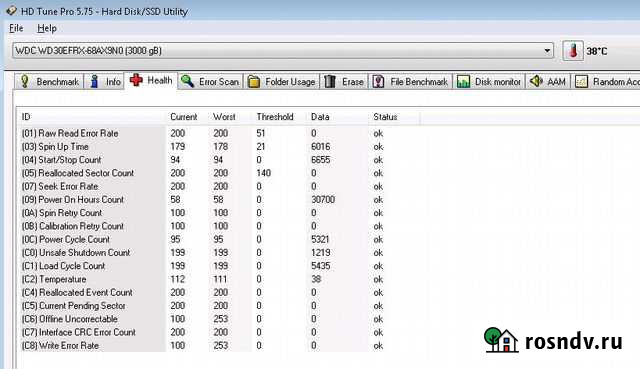Click the 140 threshold value for Reallocated Sector
This screenshot has height=369, width=640.
click(x=264, y=173)
